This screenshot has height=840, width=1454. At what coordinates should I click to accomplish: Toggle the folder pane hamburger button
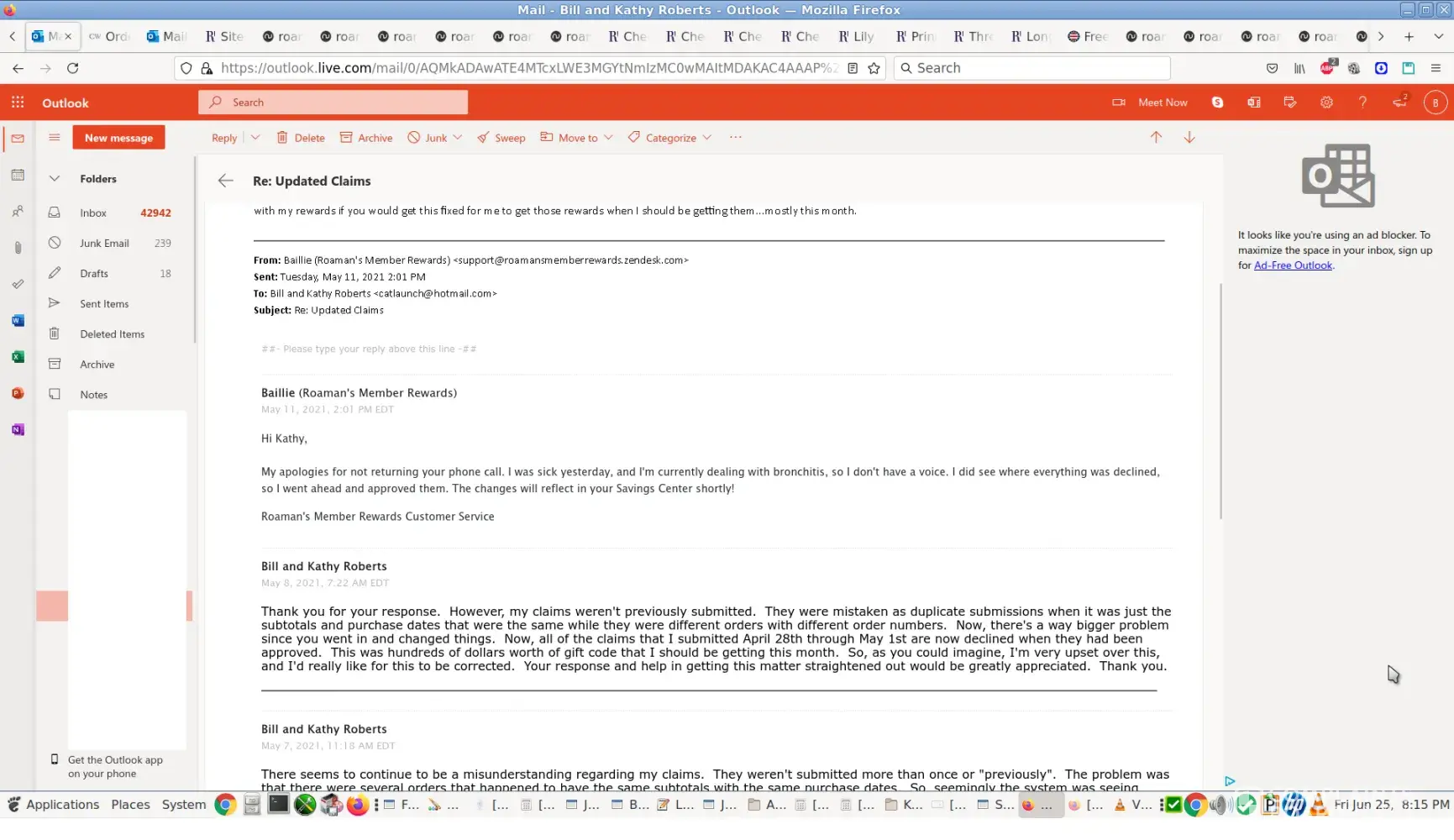(x=55, y=138)
